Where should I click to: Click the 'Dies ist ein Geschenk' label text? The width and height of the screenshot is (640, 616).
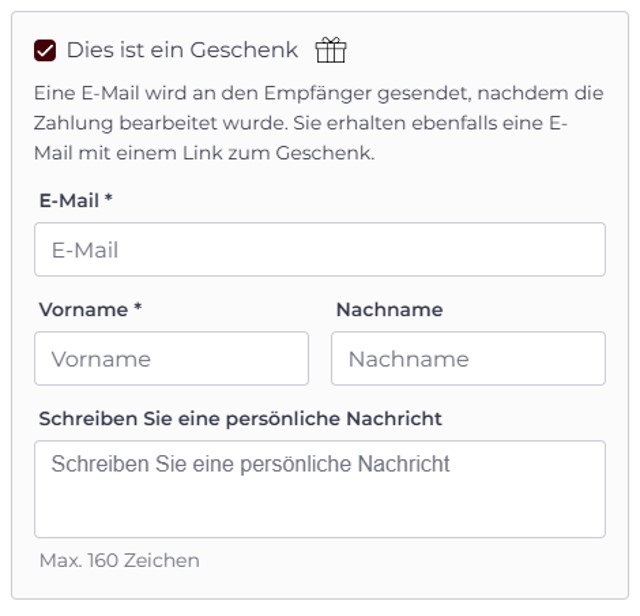click(182, 50)
